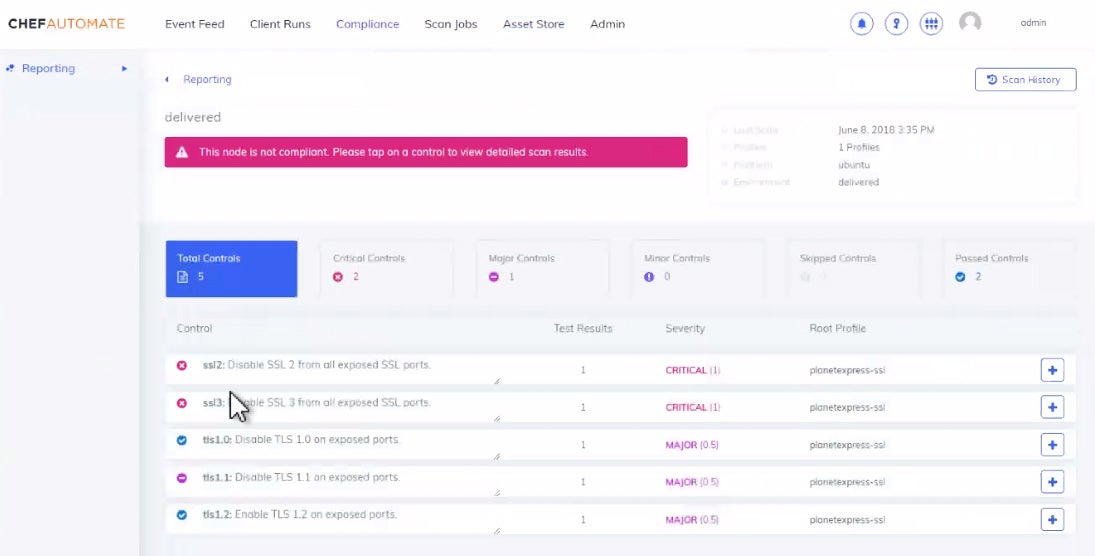The image size is (1095, 556).
Task: Open Reporting in the left sidebar
Action: point(48,68)
